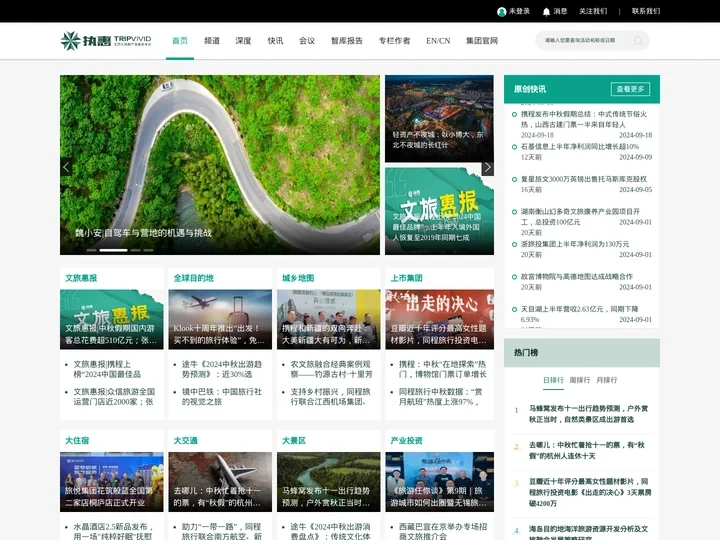Open the 专栏作者 menu item
Image resolution: width=720 pixels, height=540 pixels.
click(x=394, y=41)
